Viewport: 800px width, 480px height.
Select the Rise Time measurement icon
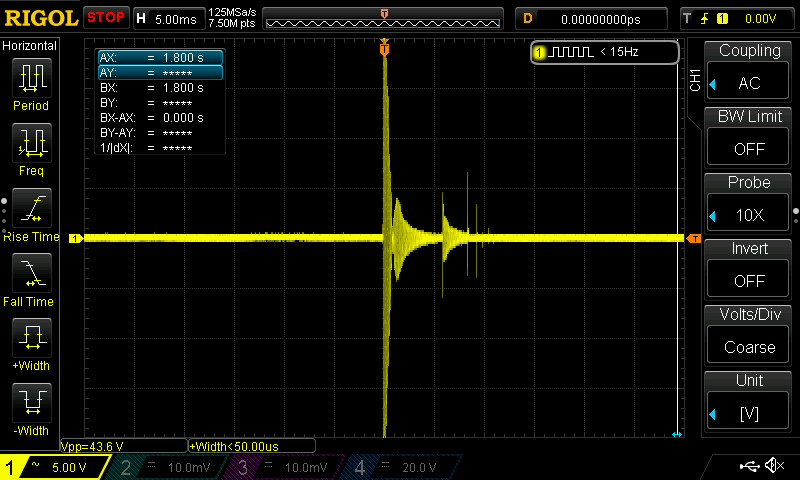[x=32, y=208]
